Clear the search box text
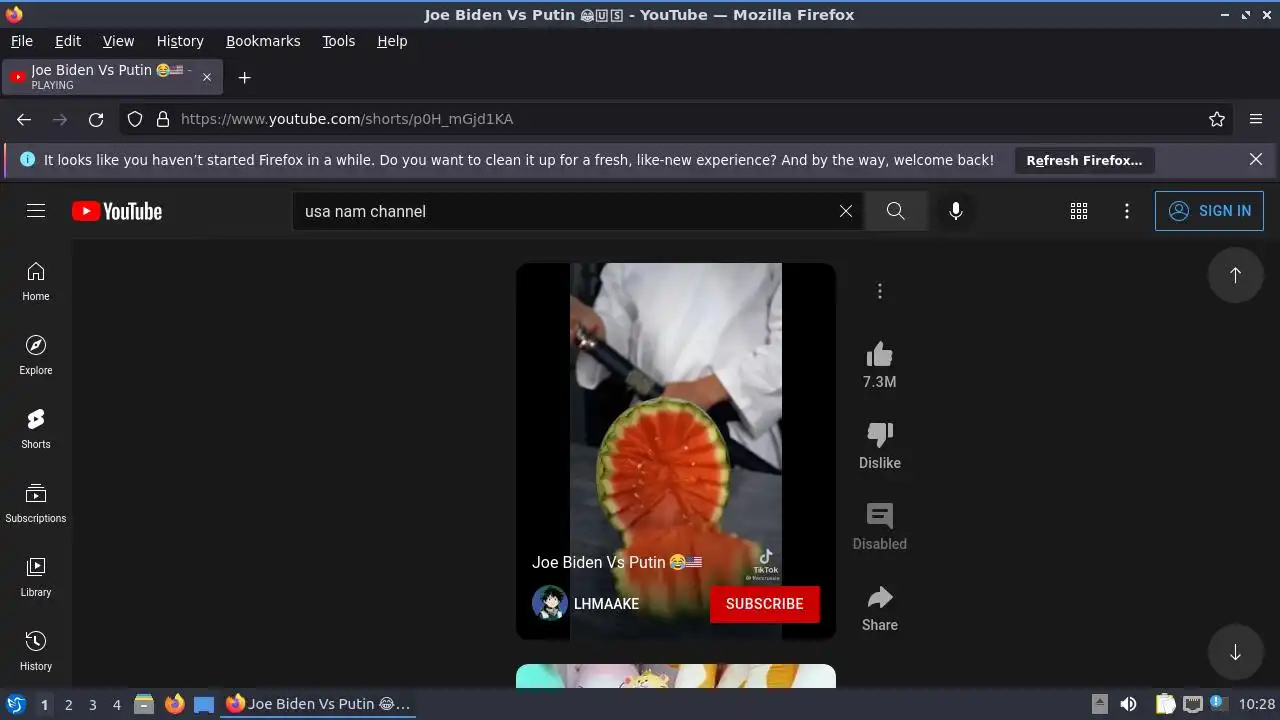The image size is (1280, 720). [x=846, y=211]
